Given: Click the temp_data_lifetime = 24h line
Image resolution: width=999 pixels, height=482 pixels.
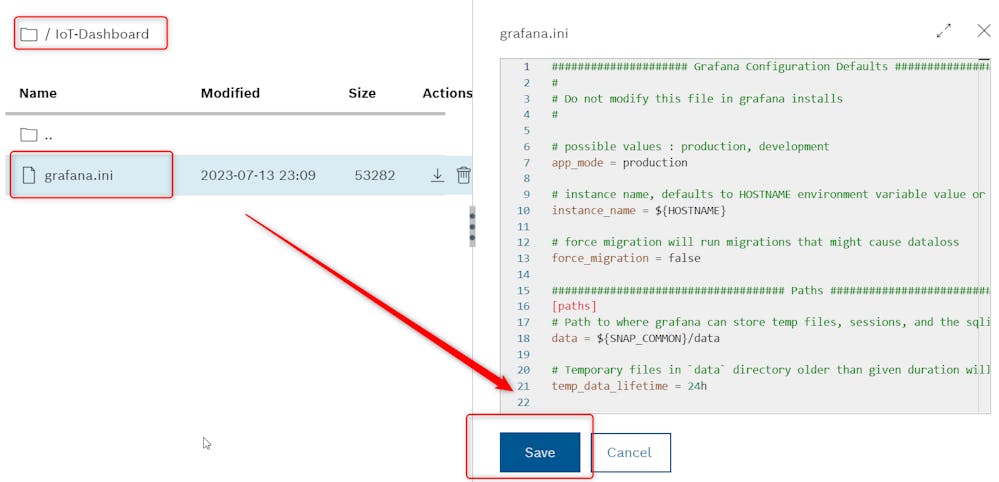Looking at the screenshot, I should point(629,386).
